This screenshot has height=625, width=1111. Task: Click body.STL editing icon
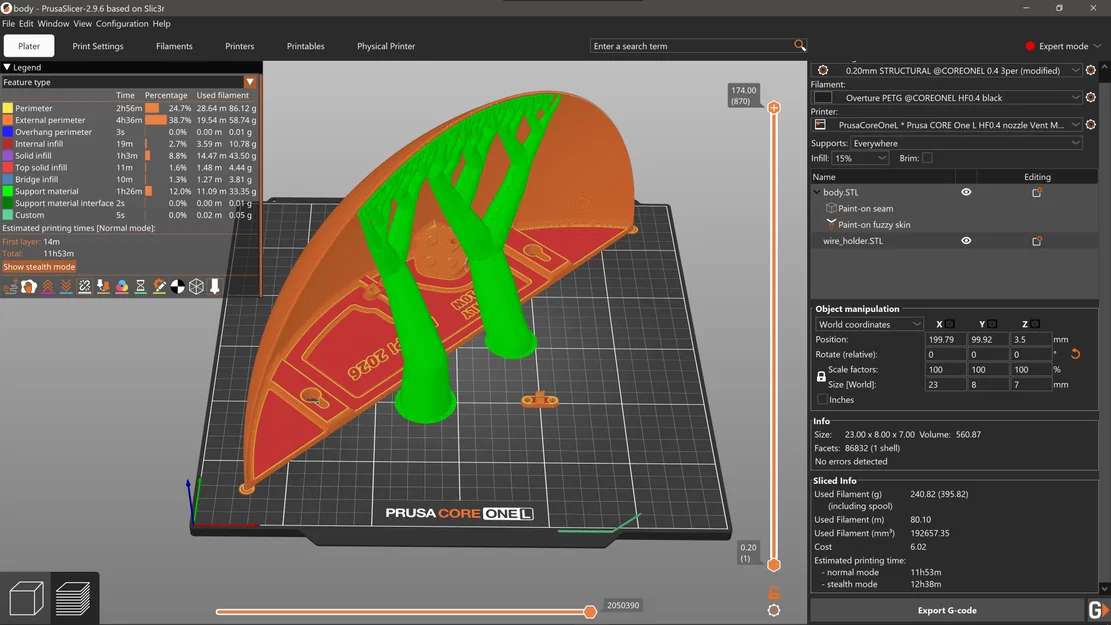point(1037,192)
